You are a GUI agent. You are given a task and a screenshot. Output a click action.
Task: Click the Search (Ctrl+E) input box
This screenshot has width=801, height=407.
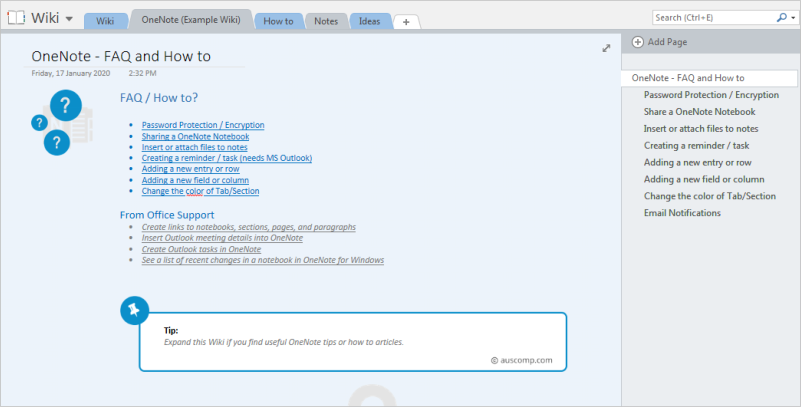[x=713, y=17]
